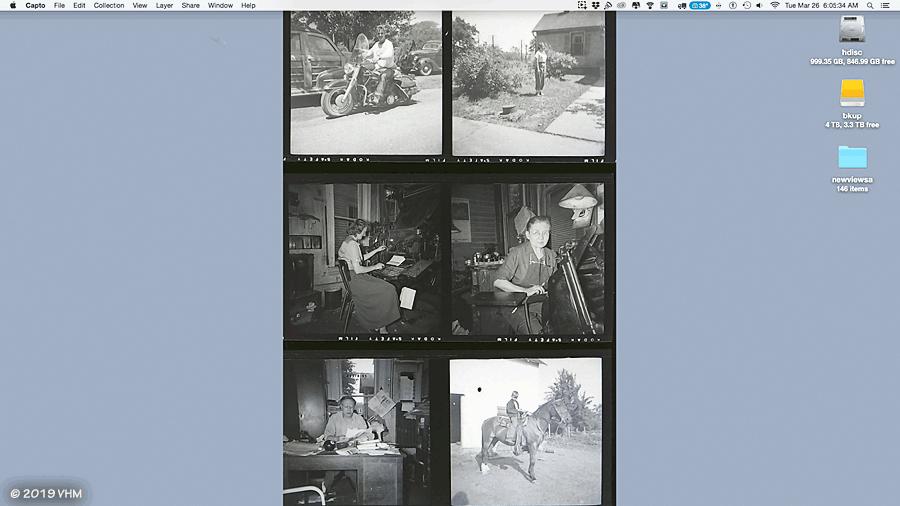Click the Capto screen capture status icon
The width and height of the screenshot is (900, 506).
pos(582,5)
